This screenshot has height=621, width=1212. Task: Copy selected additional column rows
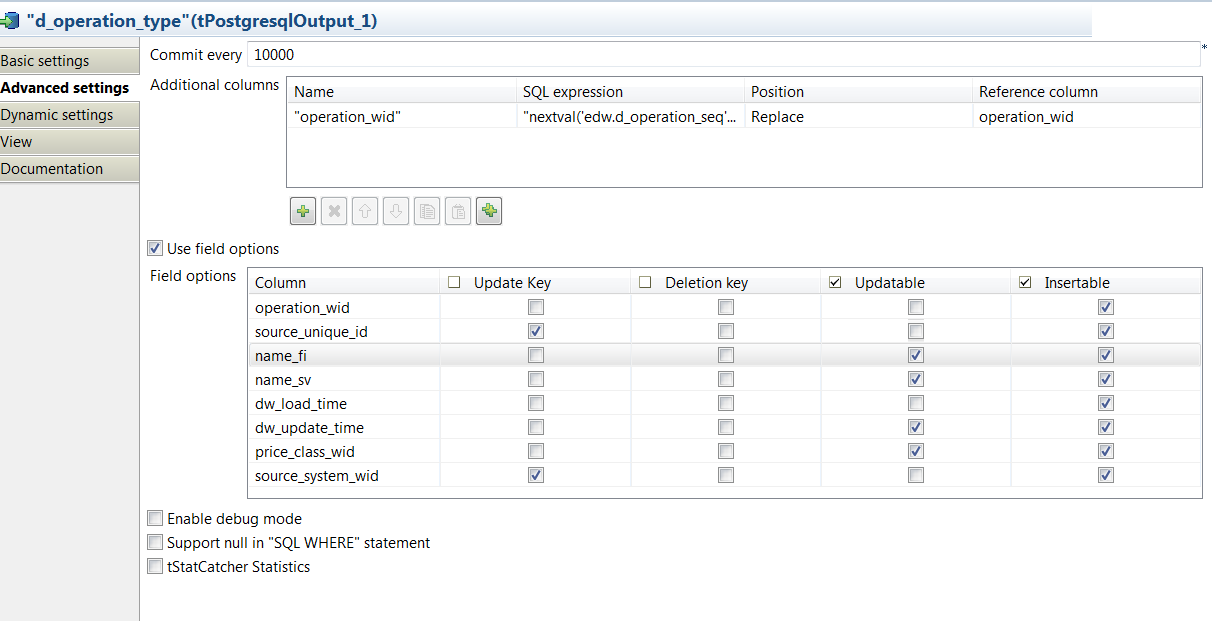point(427,211)
